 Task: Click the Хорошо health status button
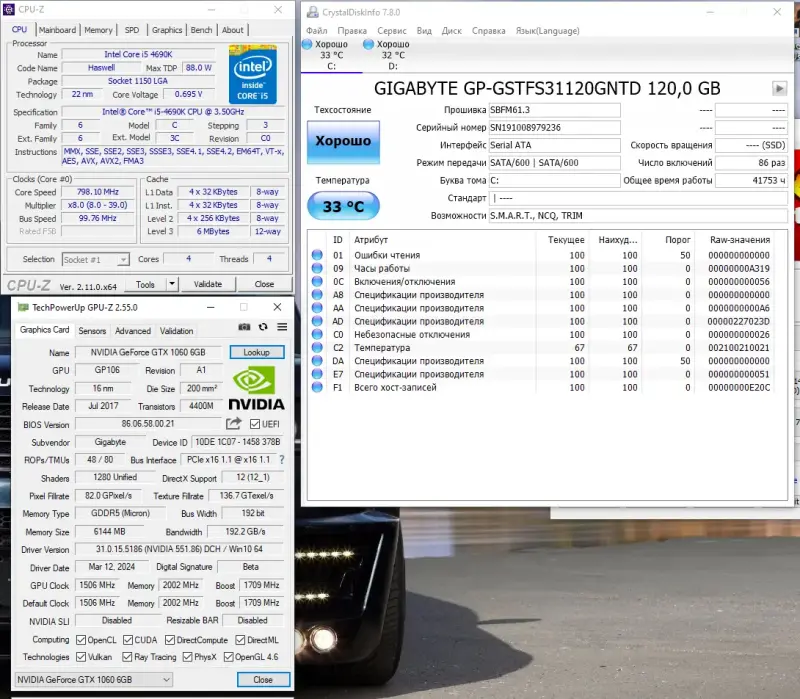(x=343, y=142)
